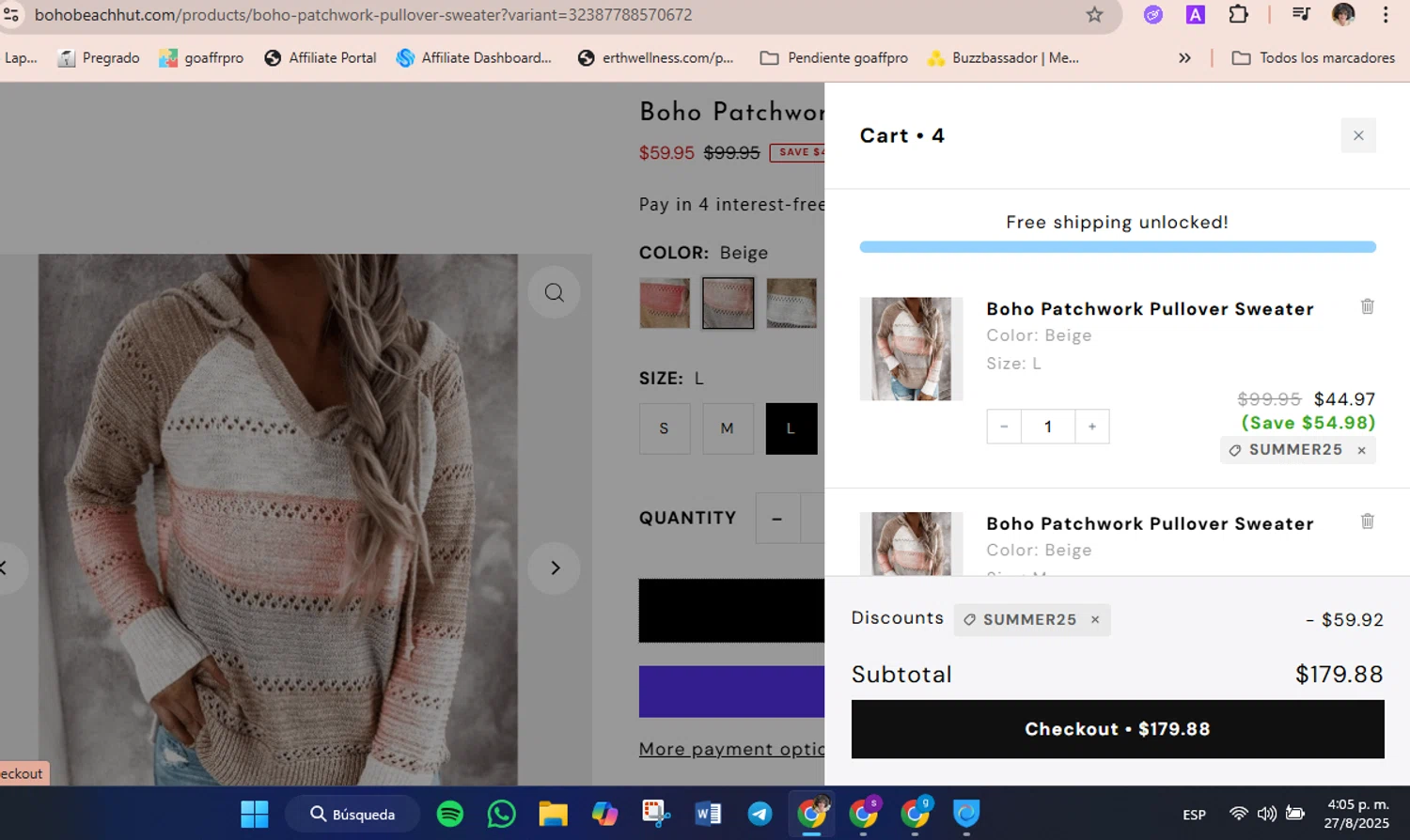
Task: Open the purple A extension icon
Action: pyautogui.click(x=1196, y=14)
